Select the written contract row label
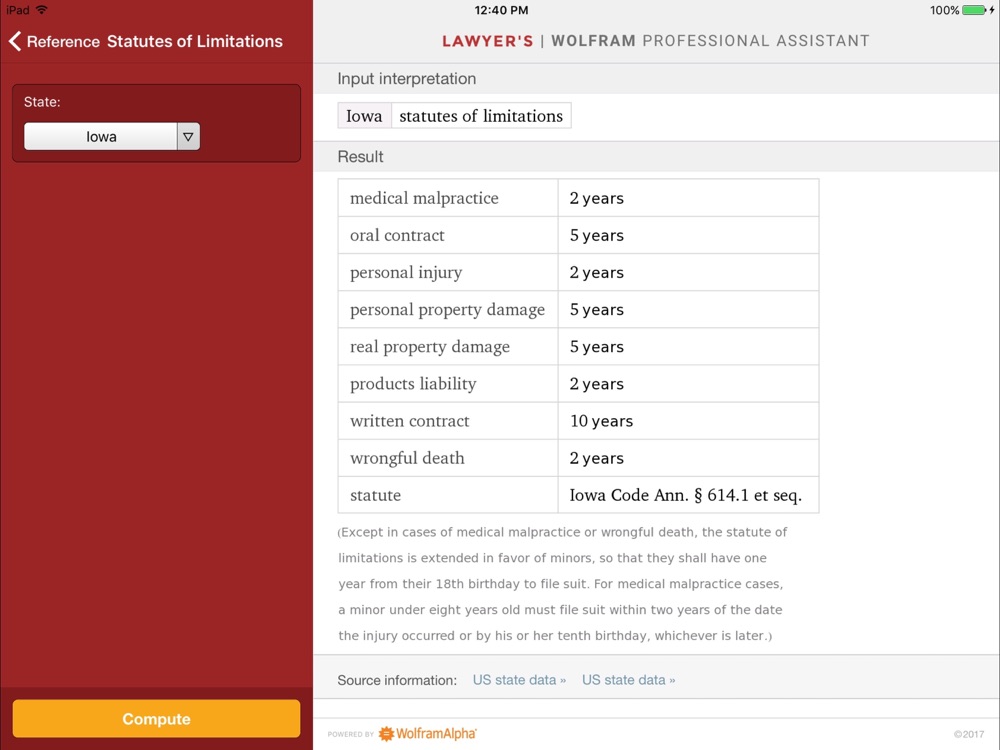 pyautogui.click(x=409, y=421)
